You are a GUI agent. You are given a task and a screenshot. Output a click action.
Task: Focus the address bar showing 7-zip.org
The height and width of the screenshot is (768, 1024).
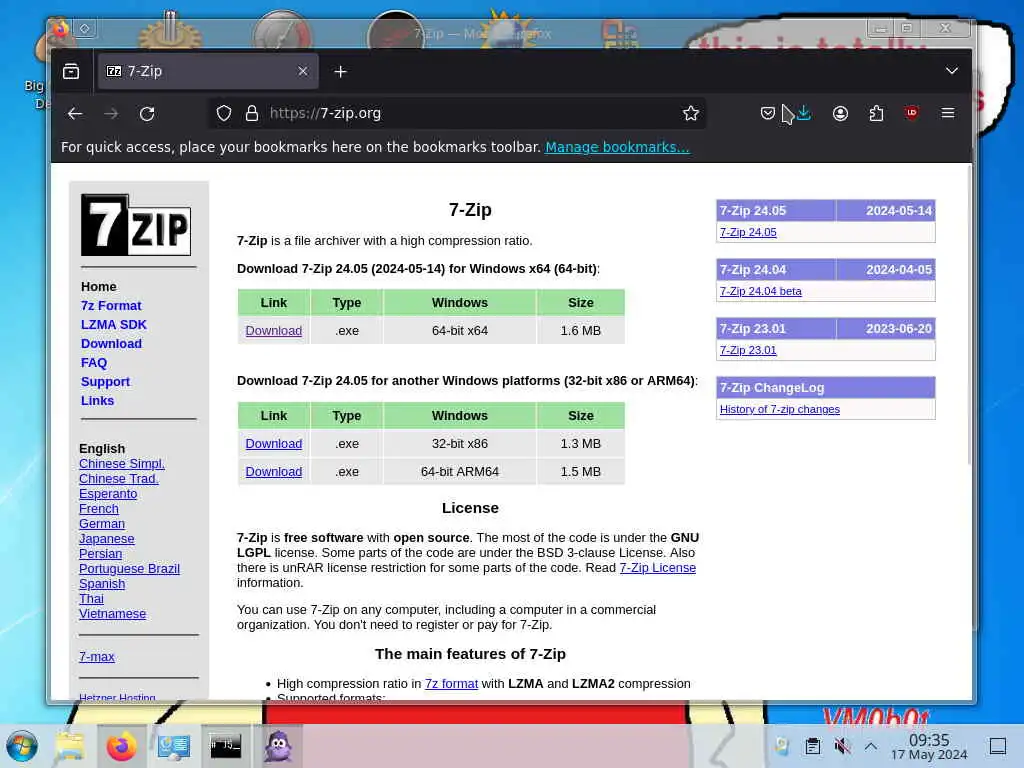(457, 113)
